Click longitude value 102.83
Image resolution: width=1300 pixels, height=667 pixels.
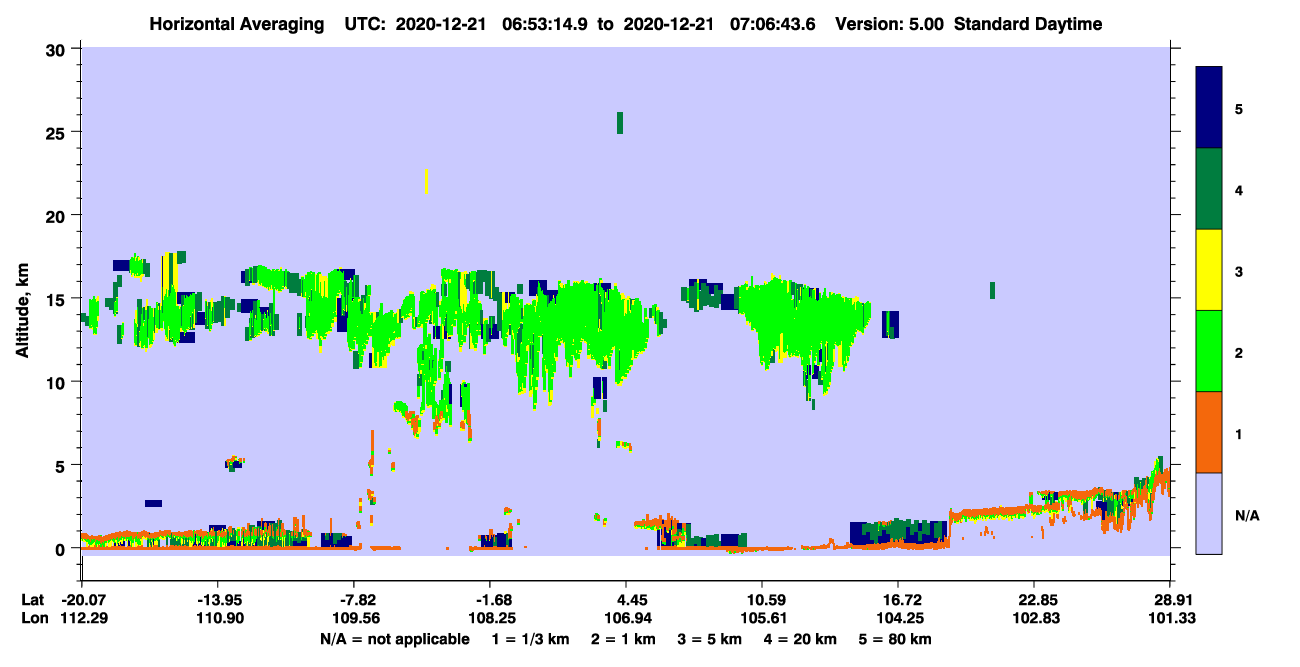pyautogui.click(x=1034, y=619)
